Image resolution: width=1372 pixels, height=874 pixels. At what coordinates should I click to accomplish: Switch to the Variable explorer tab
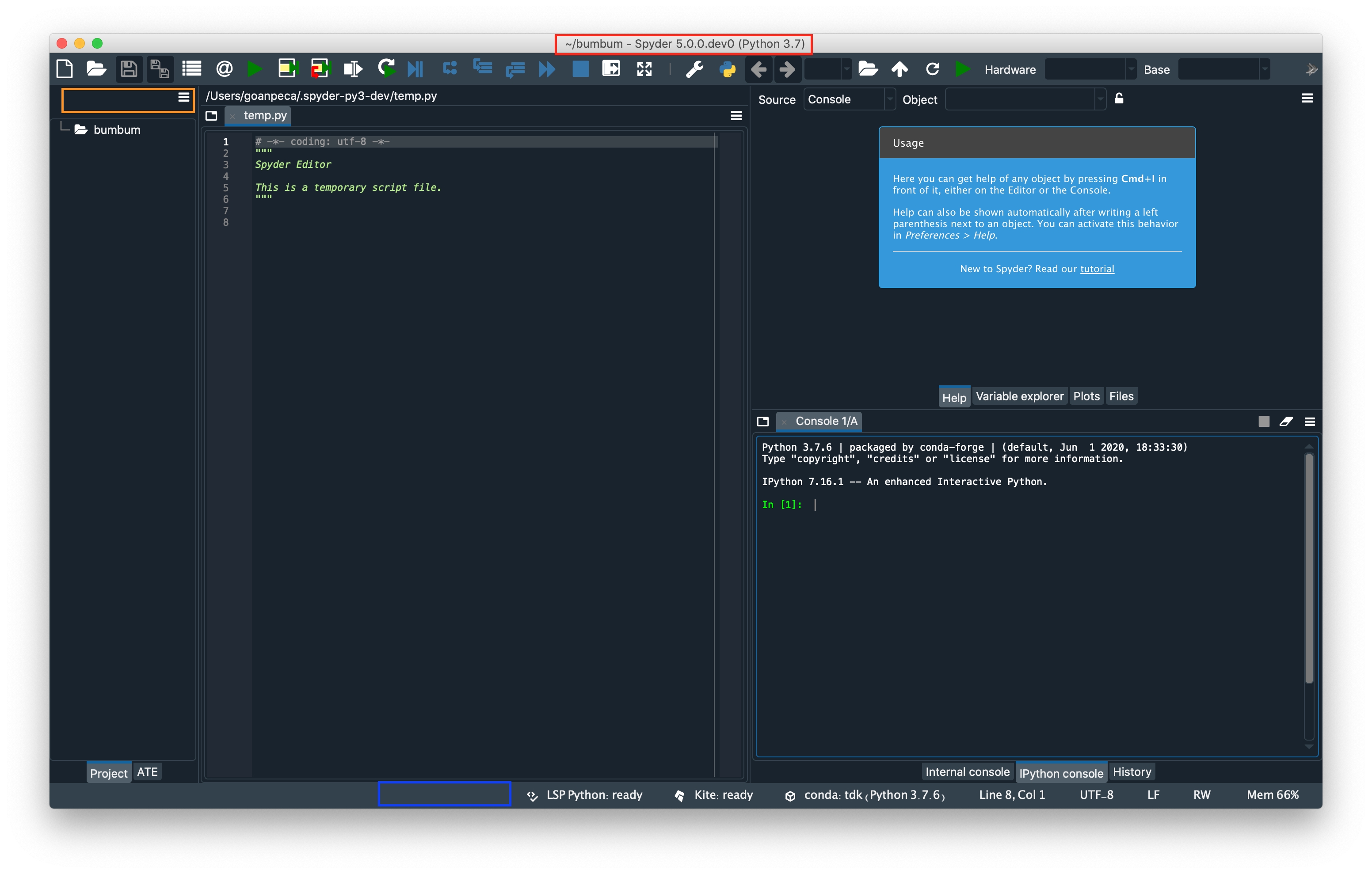pos(1019,395)
